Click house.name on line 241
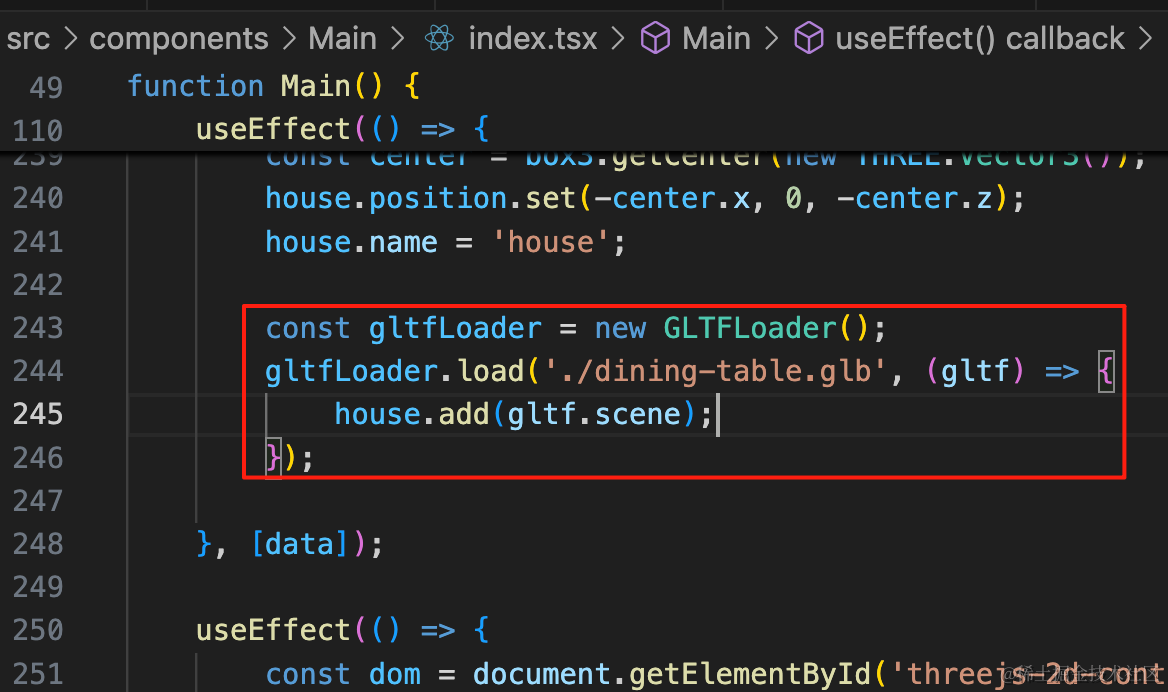The image size is (1168, 692). (352, 242)
